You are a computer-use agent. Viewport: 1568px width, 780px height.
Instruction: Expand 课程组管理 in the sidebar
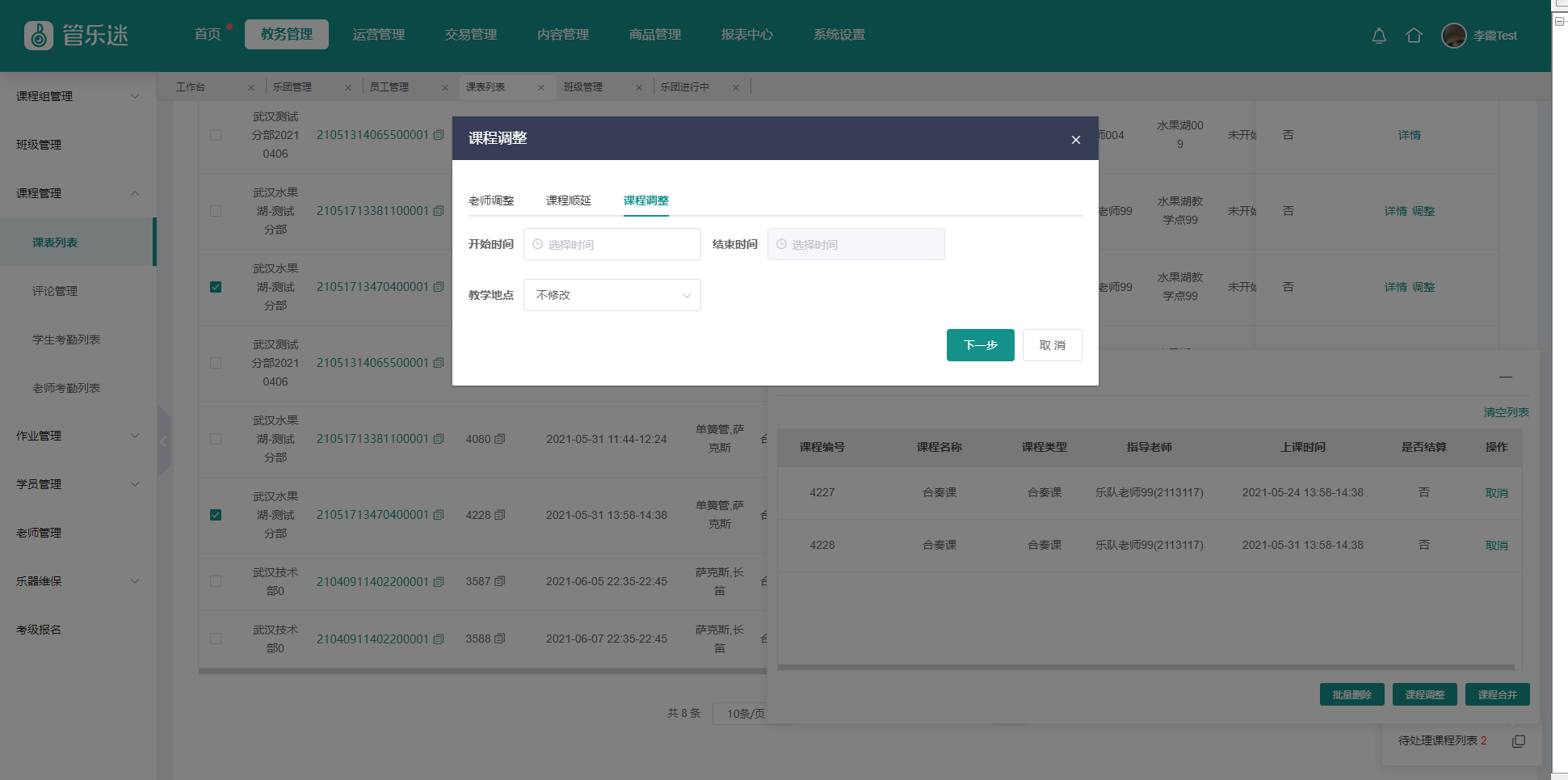click(77, 96)
